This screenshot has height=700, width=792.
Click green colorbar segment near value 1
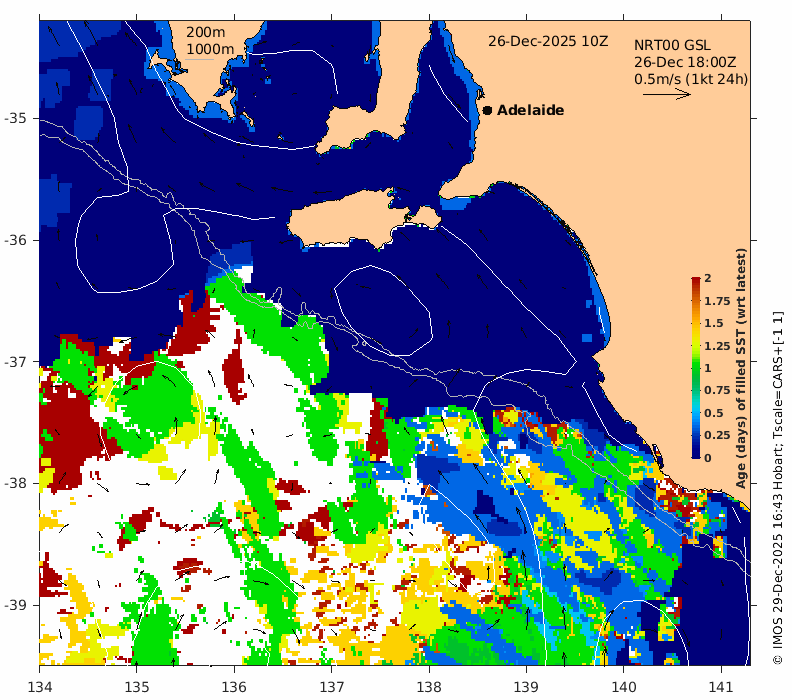pos(696,368)
